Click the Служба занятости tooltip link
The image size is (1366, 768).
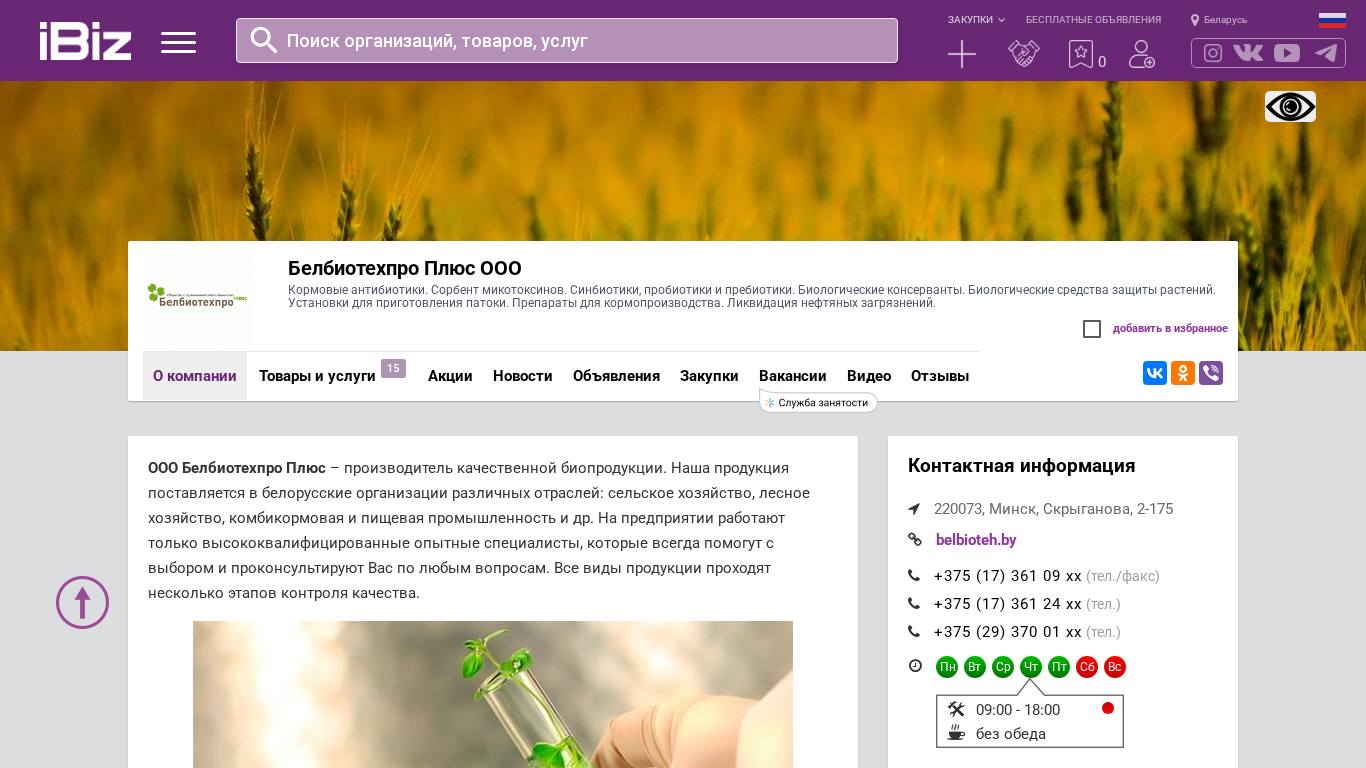818,402
